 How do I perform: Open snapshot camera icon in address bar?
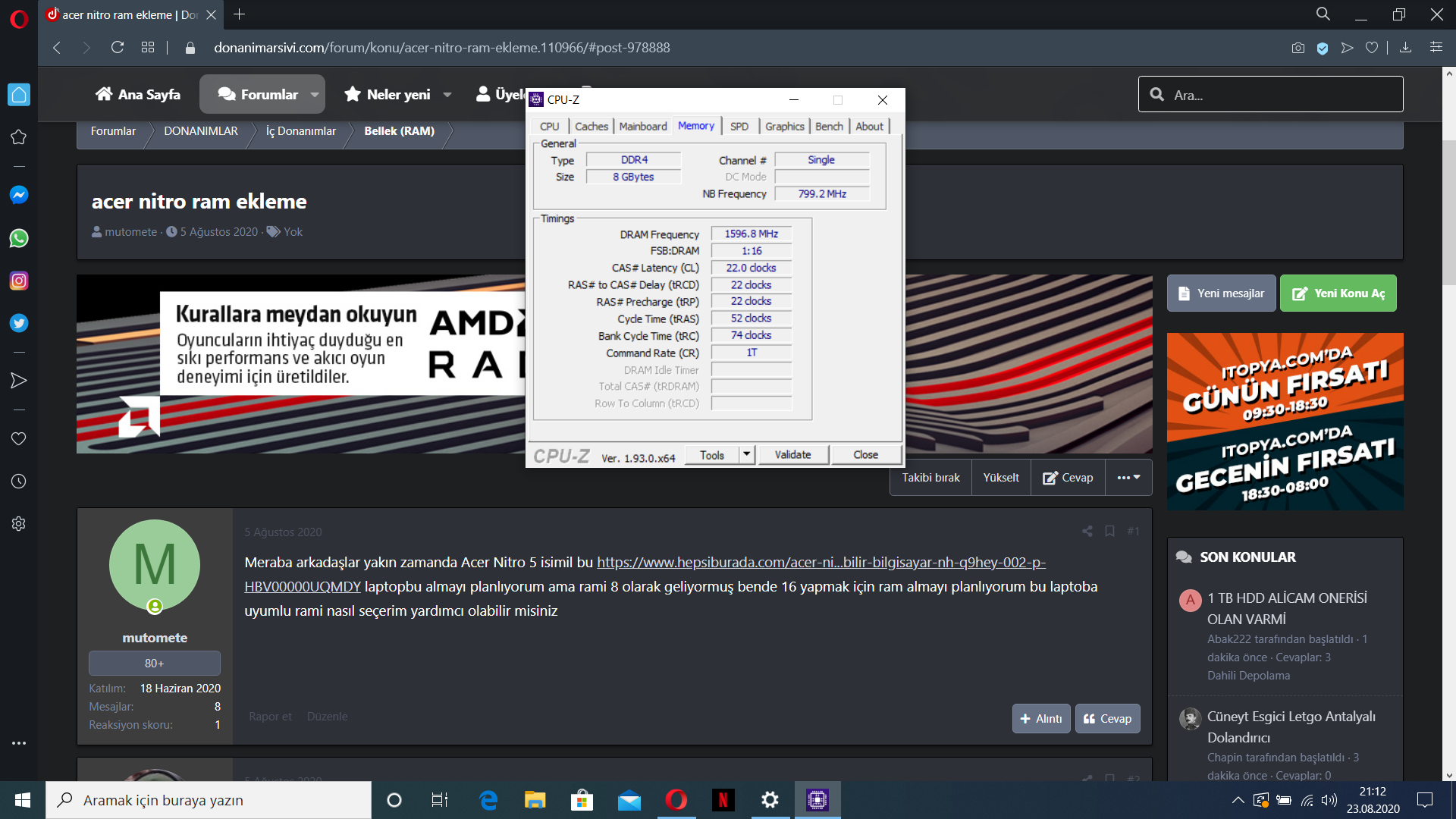1298,48
